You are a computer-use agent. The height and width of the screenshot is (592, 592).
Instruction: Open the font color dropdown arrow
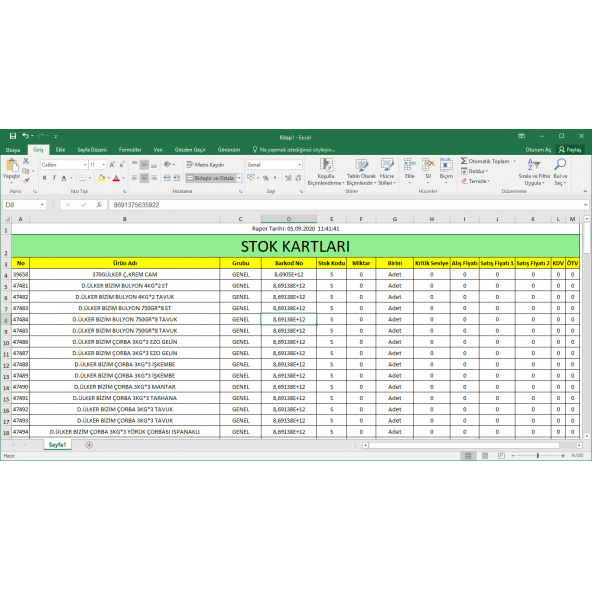click(123, 178)
